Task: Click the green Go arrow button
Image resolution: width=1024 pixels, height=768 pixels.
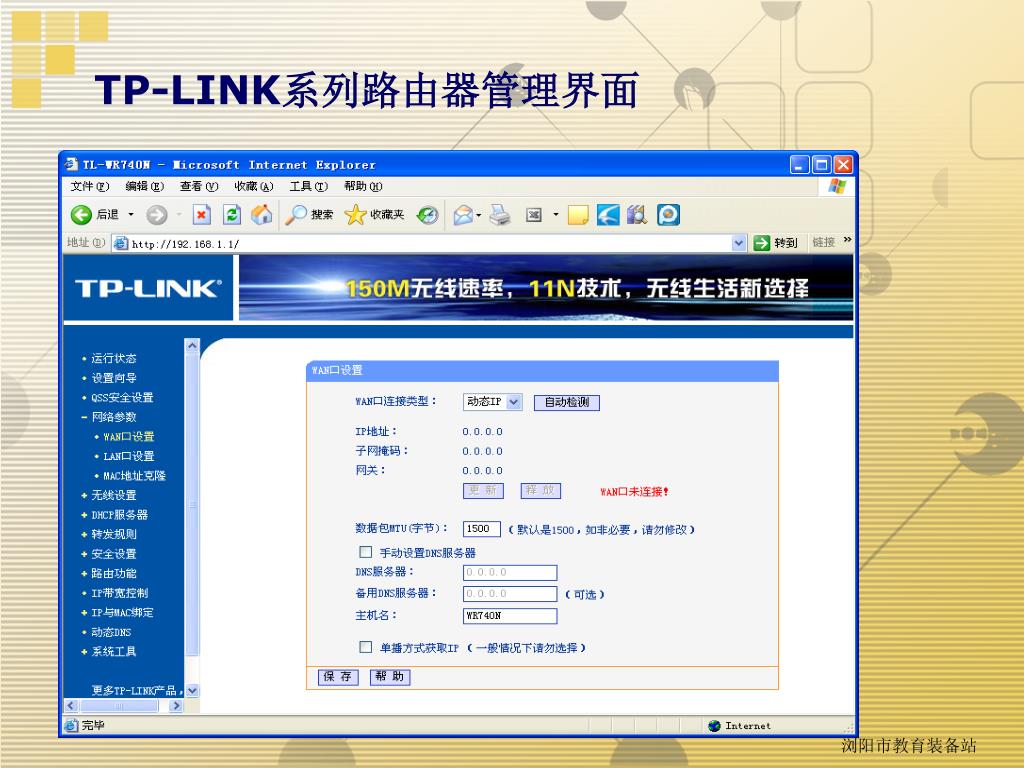Action: pos(761,243)
